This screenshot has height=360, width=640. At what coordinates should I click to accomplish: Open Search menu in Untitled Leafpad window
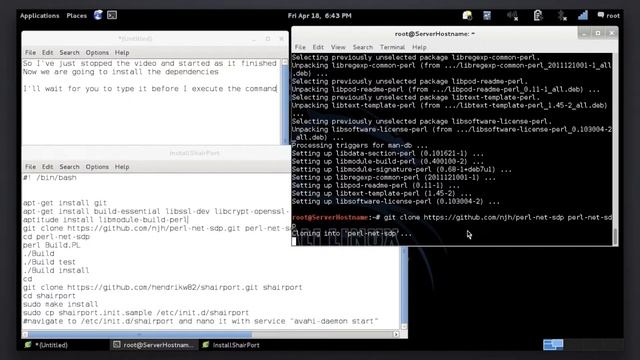tap(69, 52)
